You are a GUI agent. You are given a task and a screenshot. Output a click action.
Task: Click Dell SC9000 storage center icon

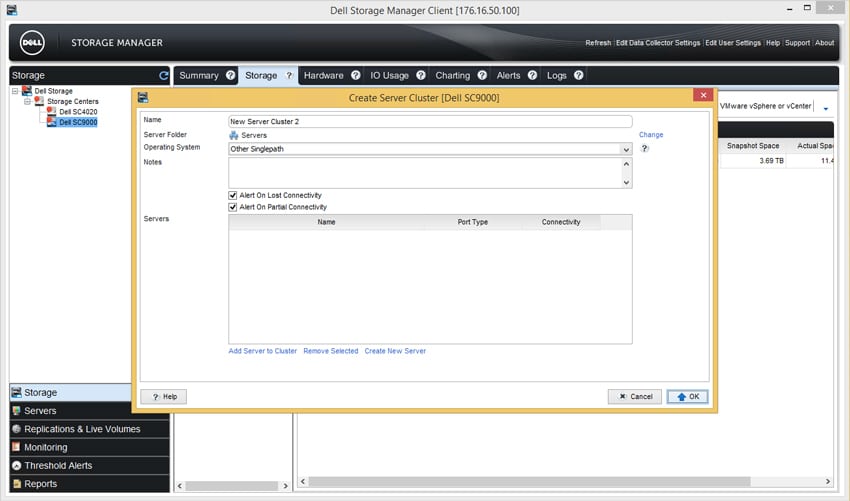click(x=51, y=122)
